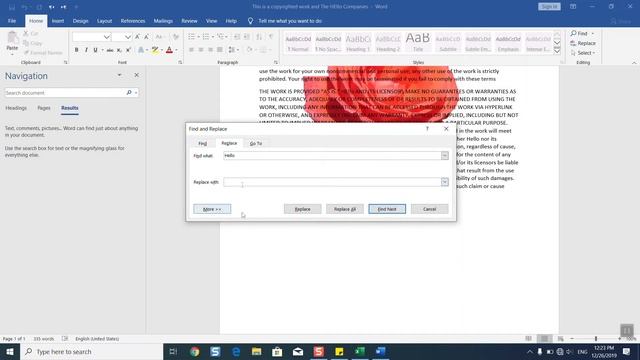This screenshot has width=640, height=360.
Task: Click the Sort icon in Paragraph group
Action: click(259, 37)
